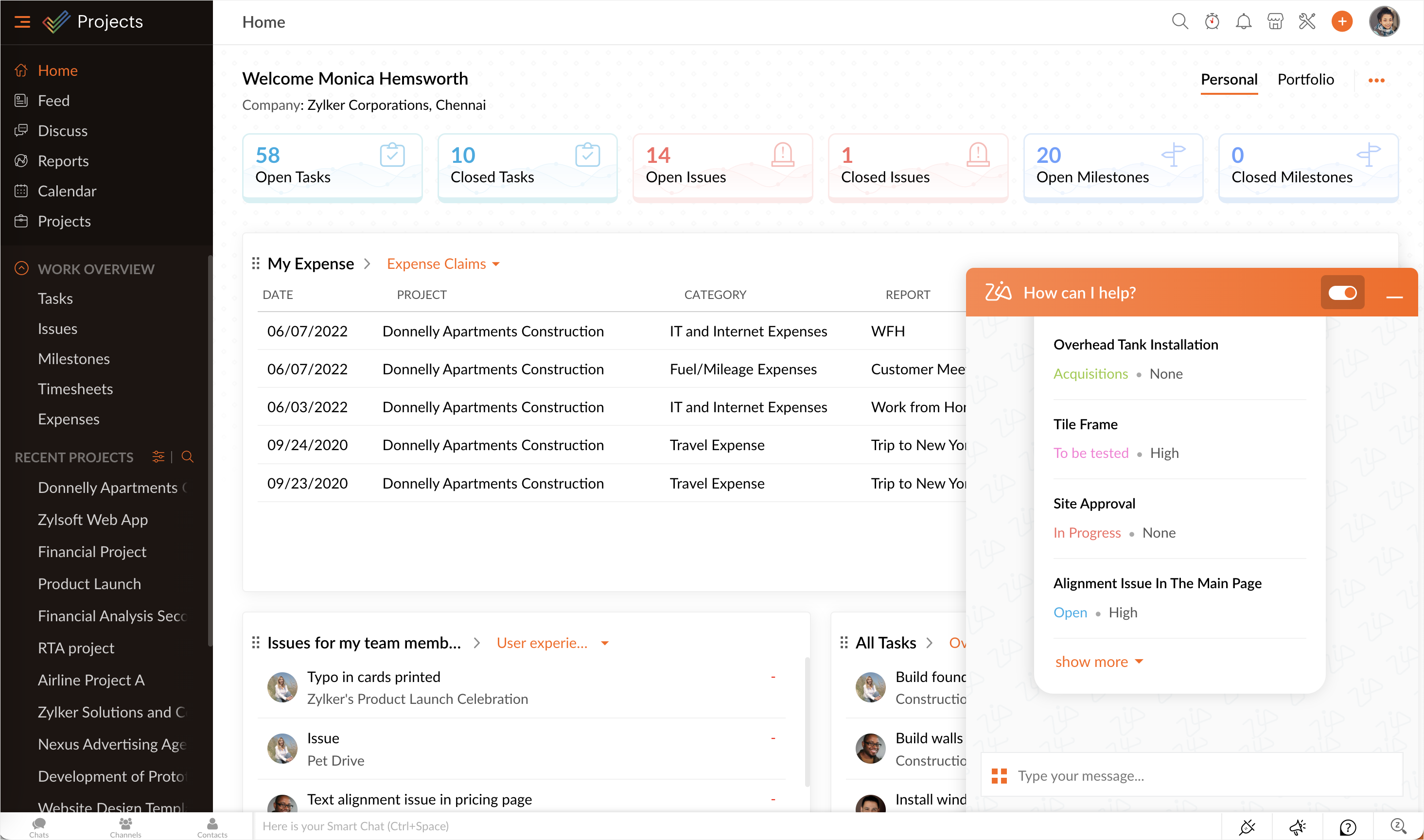Open the Expense Claims dropdown
Screen dimensions: 1424x840
[443, 264]
